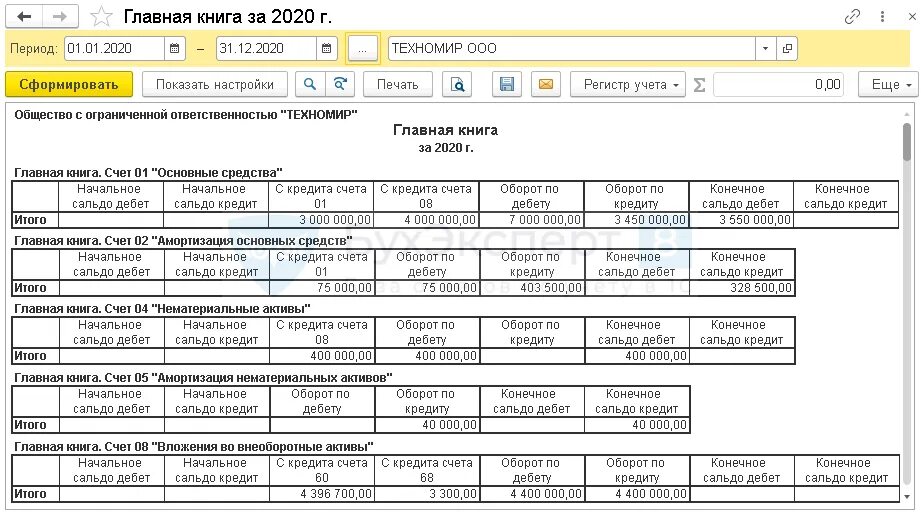Select cell 3 000 000,00 in account 01
The width and height of the screenshot is (921, 513).
point(321,220)
